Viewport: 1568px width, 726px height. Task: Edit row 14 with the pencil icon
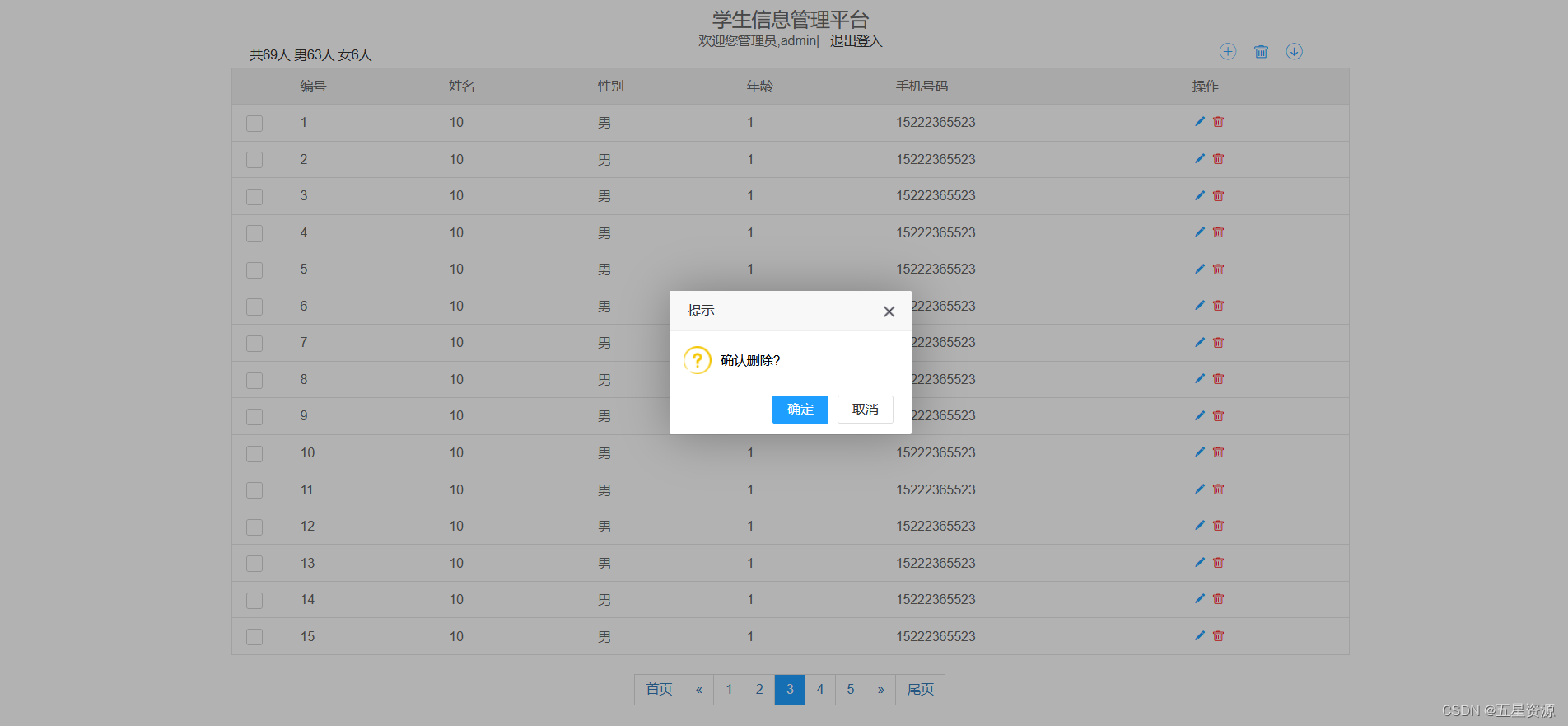[x=1200, y=598]
